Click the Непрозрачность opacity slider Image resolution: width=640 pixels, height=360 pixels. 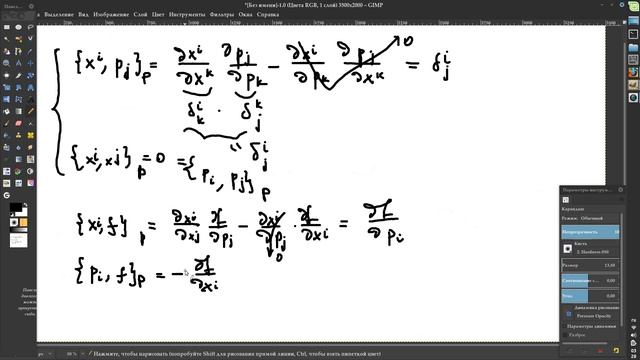click(x=590, y=232)
